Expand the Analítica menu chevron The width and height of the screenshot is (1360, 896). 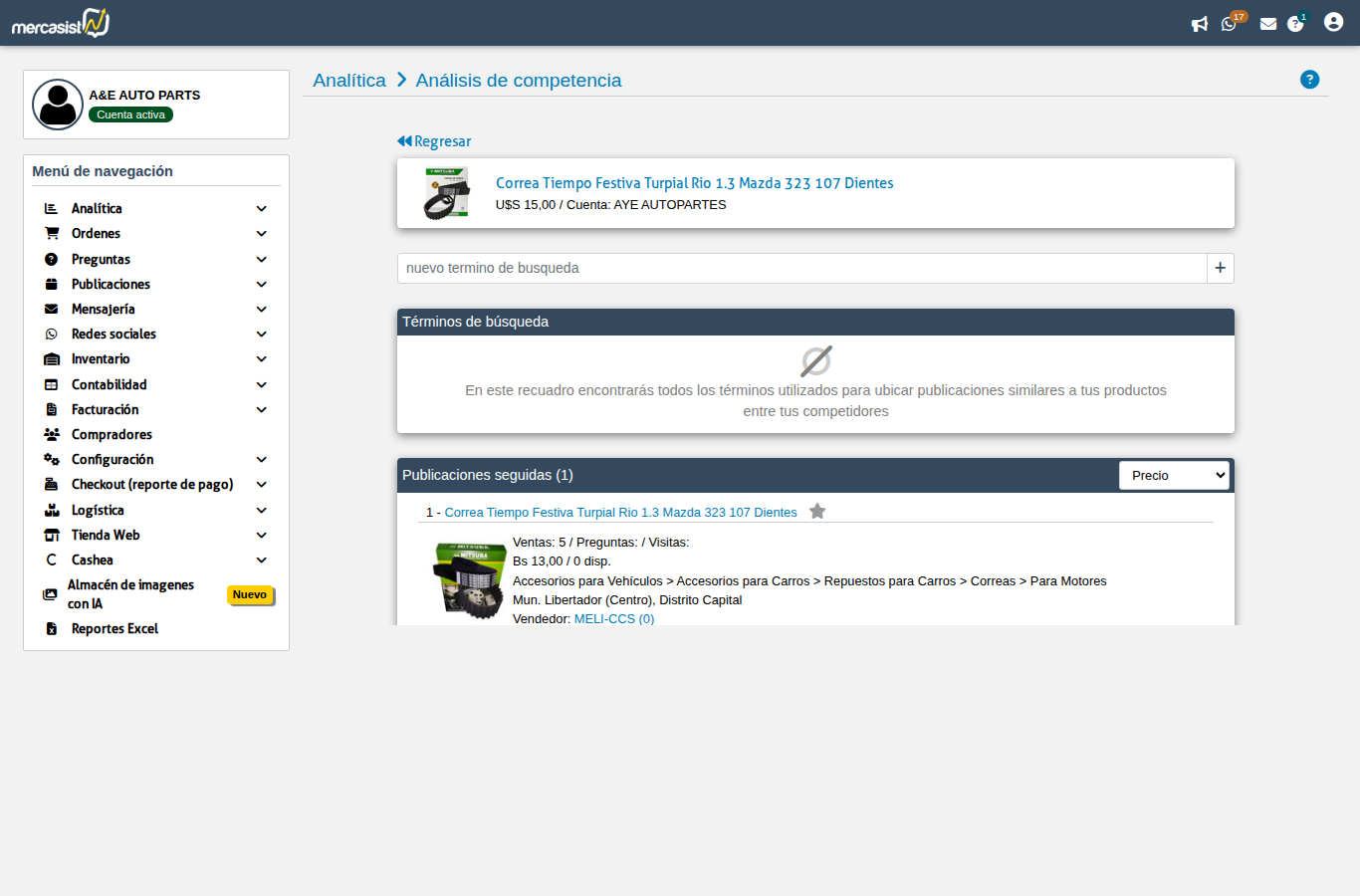point(262,209)
